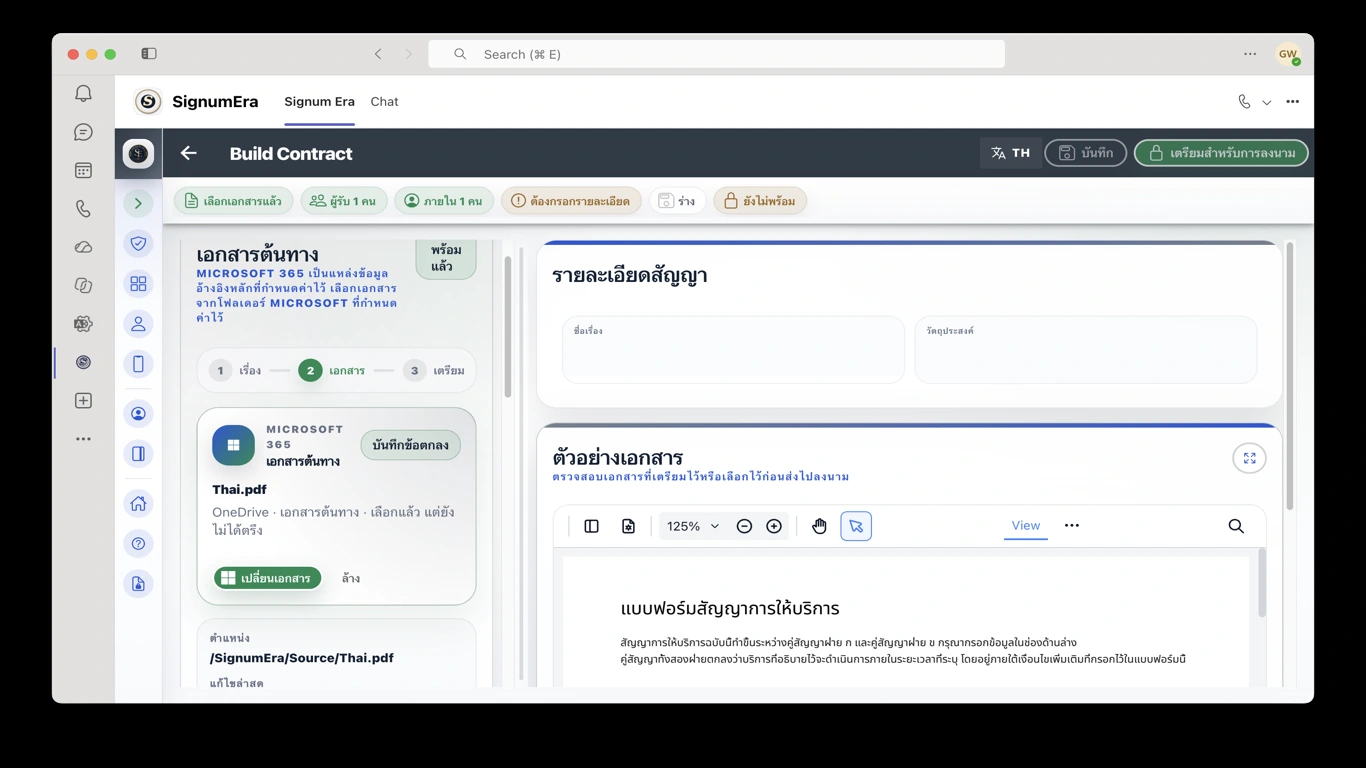Open the TH language selector
1366x768 pixels.
pos(1010,153)
